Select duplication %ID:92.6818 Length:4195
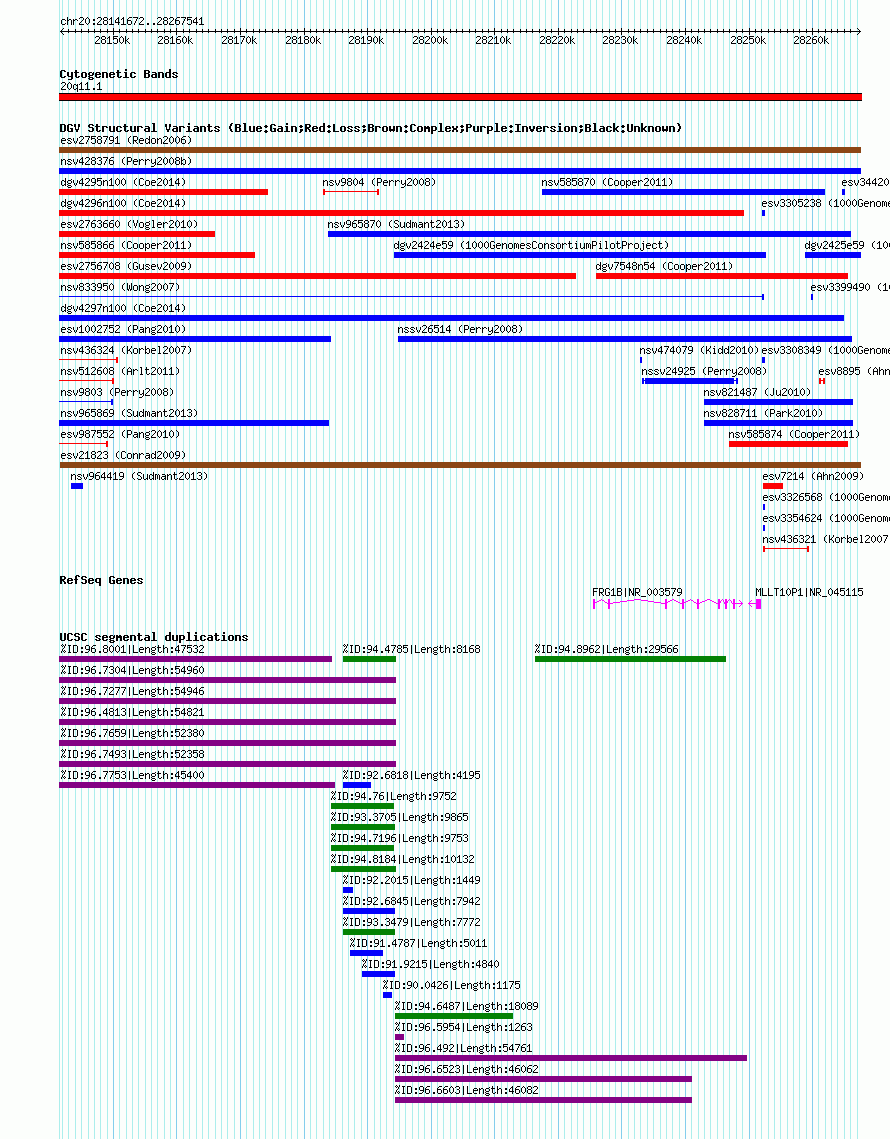This screenshot has height=1139, width=890. (357, 785)
